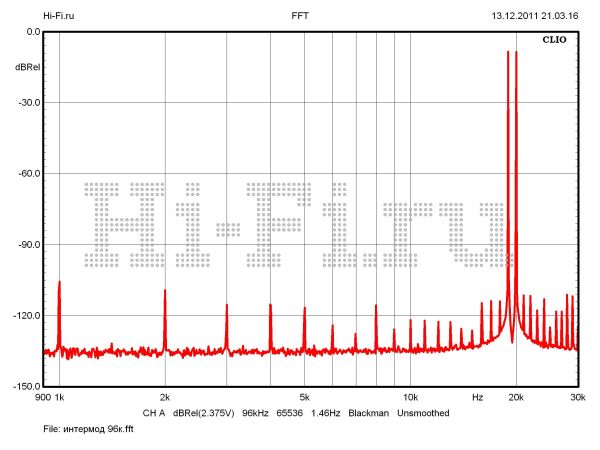This screenshot has width=600, height=450.
Task: Click the 10k x-axis tick label
Action: 409,398
